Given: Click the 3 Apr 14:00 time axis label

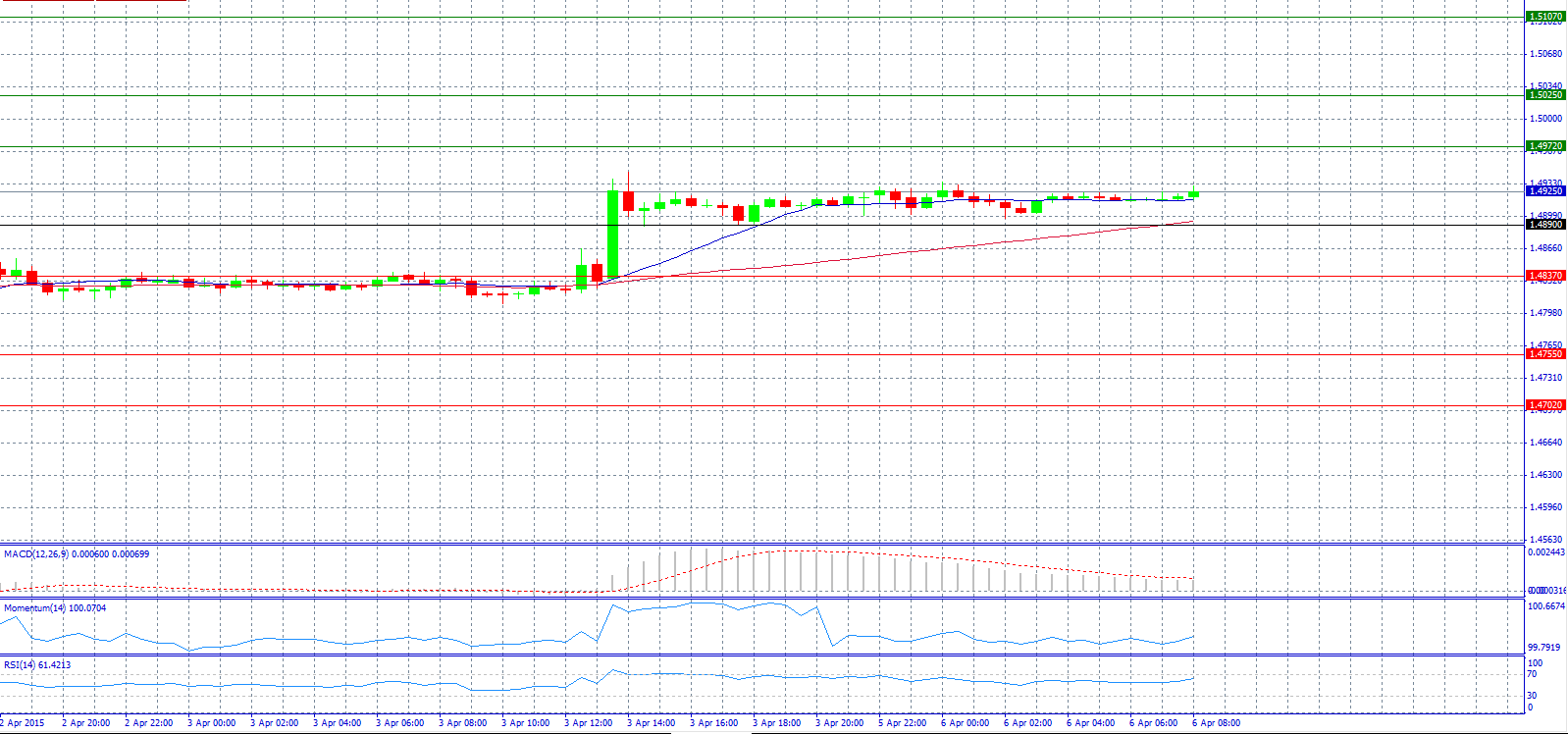Looking at the screenshot, I should coord(651,723).
